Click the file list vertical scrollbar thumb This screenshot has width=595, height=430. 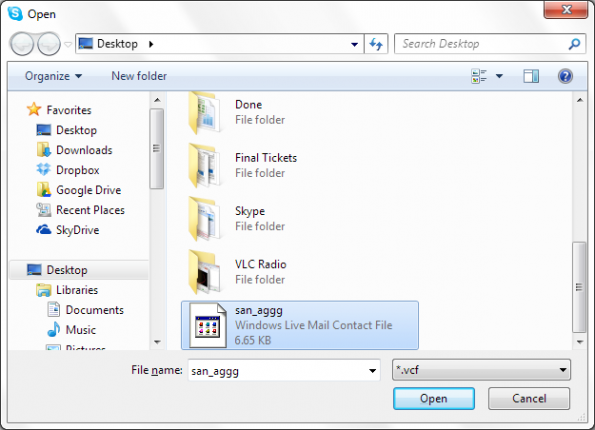(579, 287)
